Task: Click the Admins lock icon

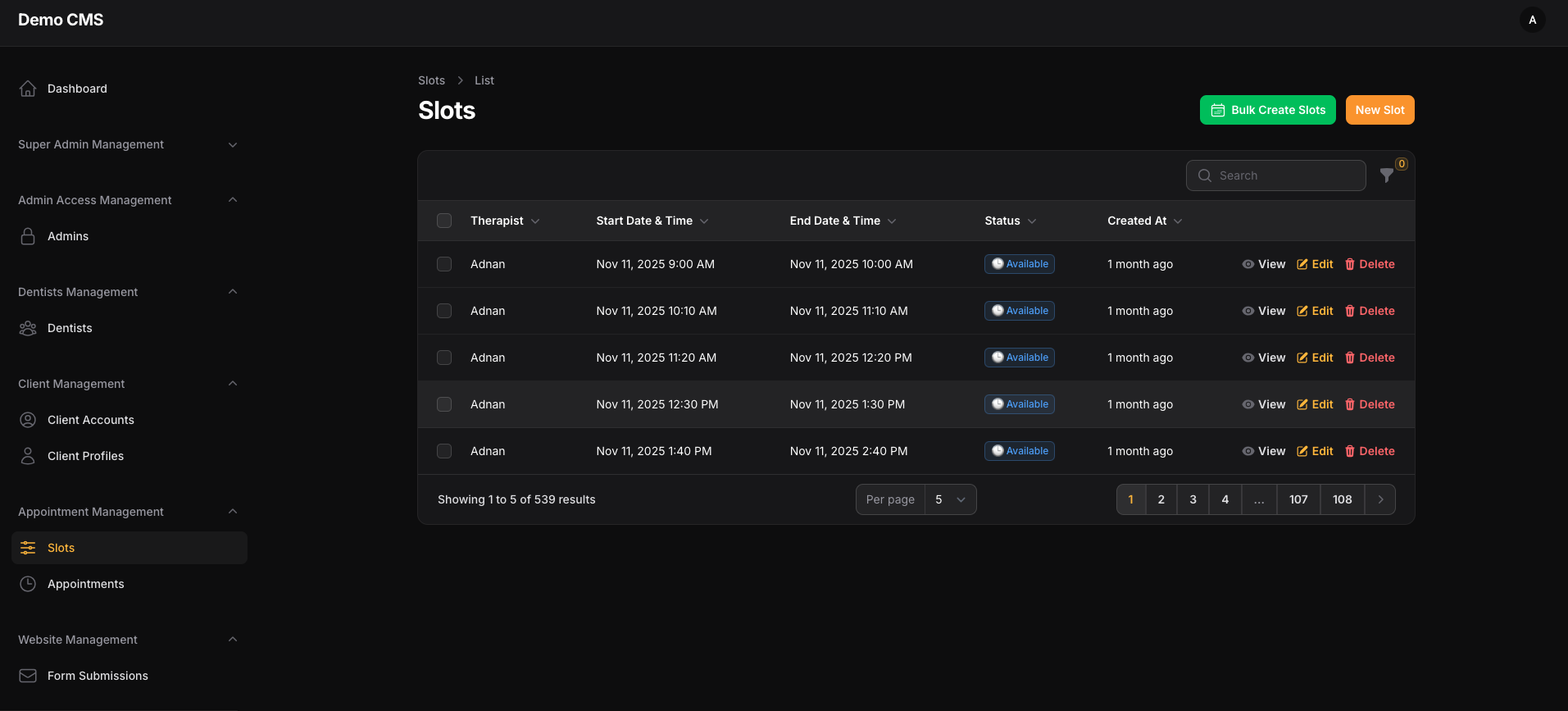Action: 28,236
